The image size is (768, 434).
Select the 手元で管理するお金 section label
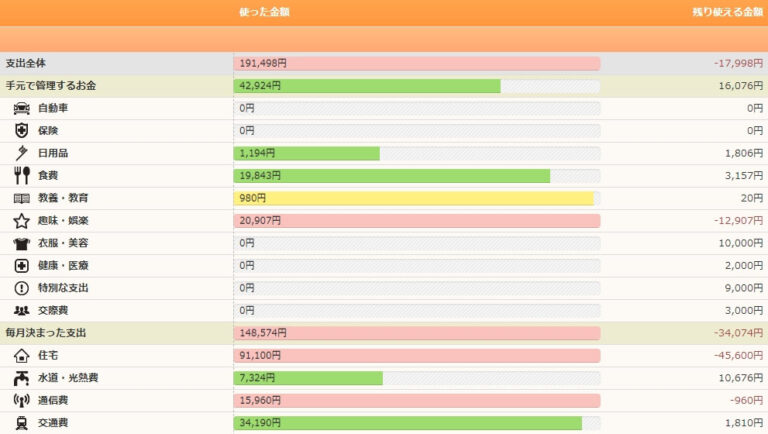point(50,86)
